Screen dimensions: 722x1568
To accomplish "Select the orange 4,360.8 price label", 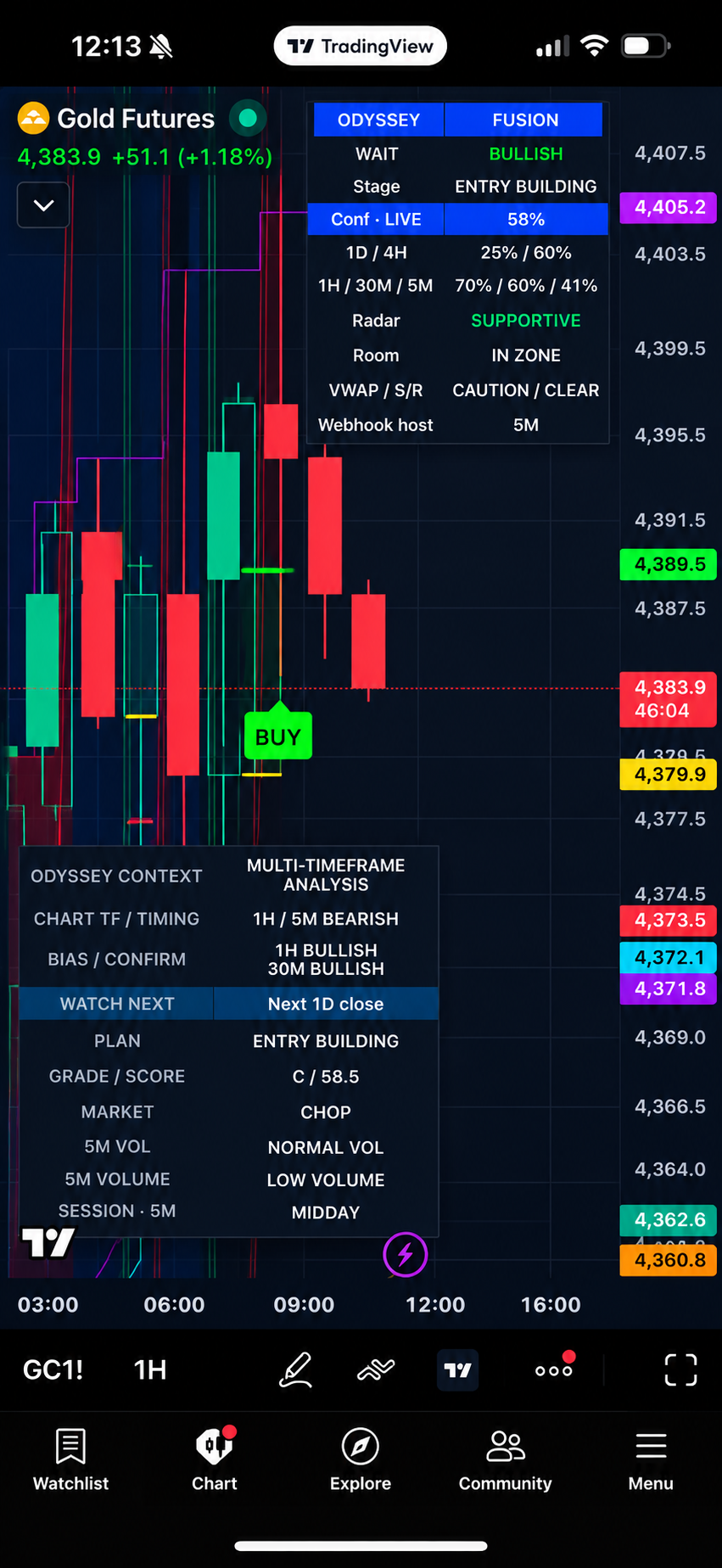I will point(669,1260).
